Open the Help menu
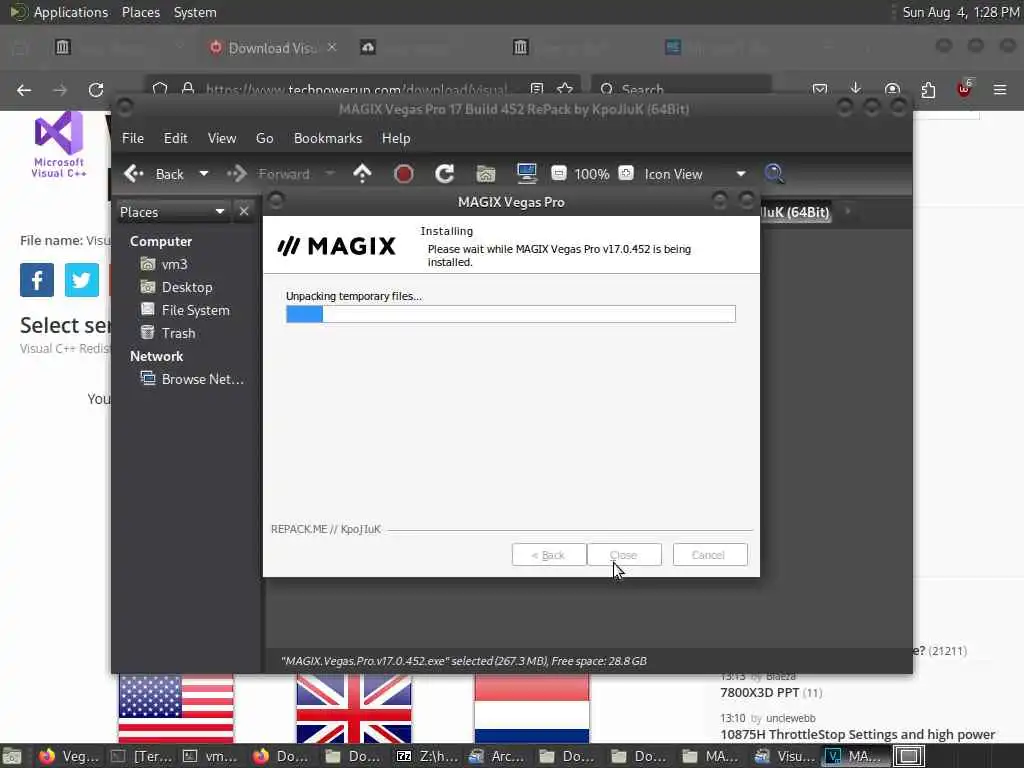The width and height of the screenshot is (1024, 768). (x=396, y=138)
